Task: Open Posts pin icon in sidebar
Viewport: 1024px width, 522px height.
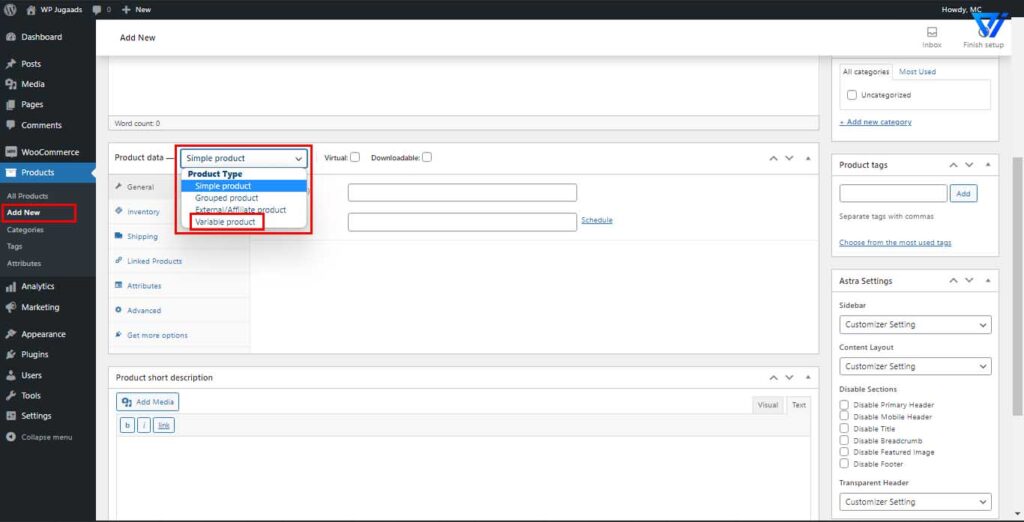Action: pyautogui.click(x=10, y=64)
